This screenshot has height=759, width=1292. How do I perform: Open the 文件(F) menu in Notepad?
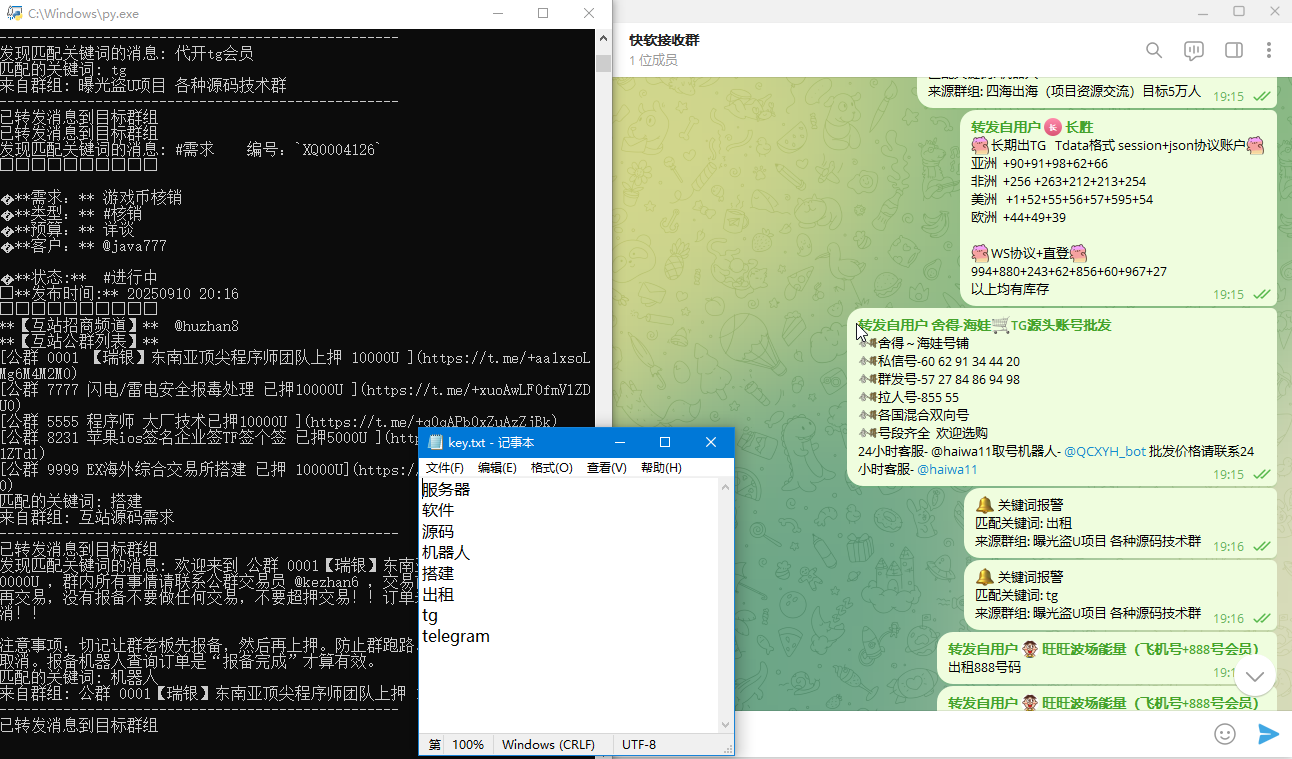445,468
